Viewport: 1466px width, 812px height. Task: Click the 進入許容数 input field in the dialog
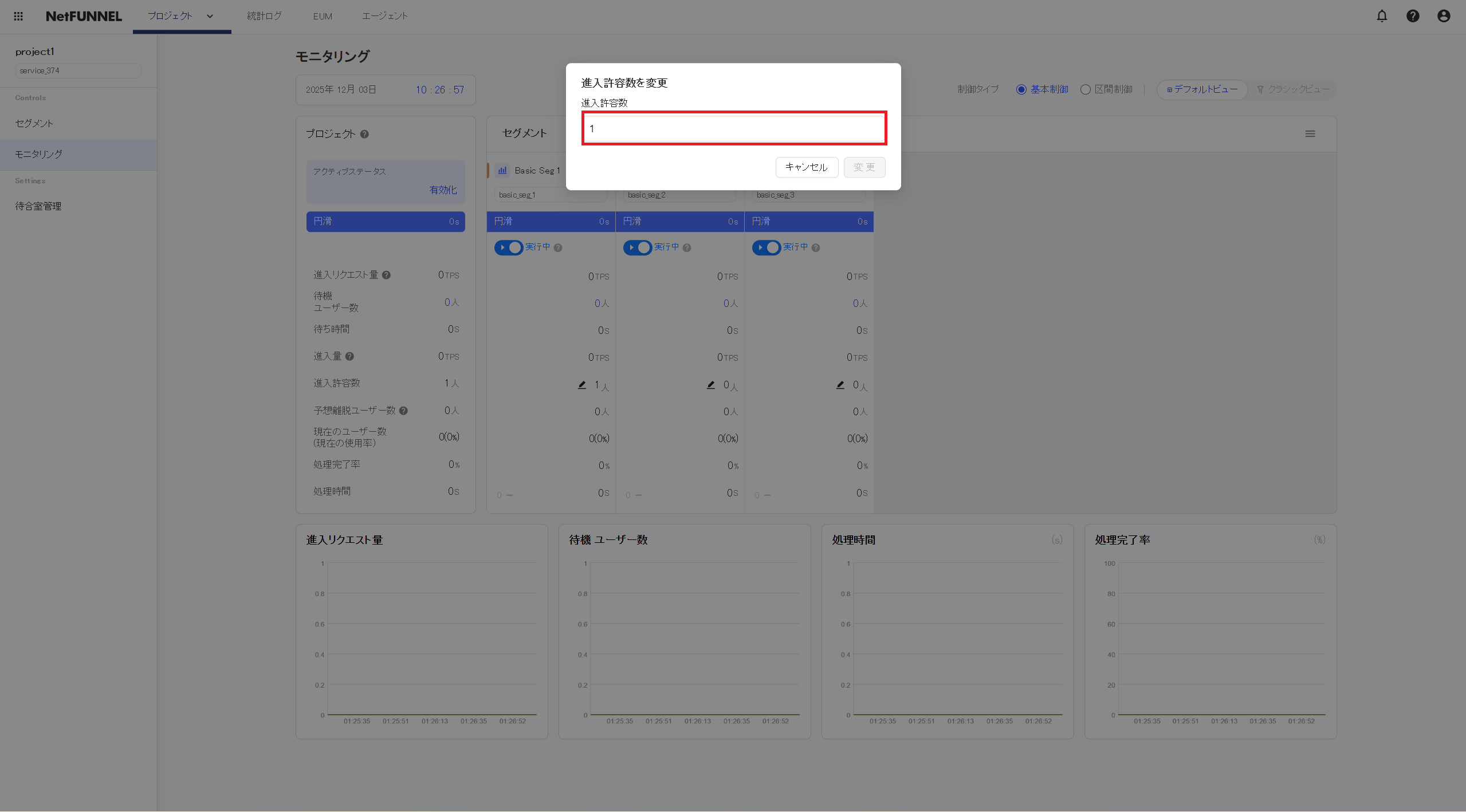(x=733, y=128)
